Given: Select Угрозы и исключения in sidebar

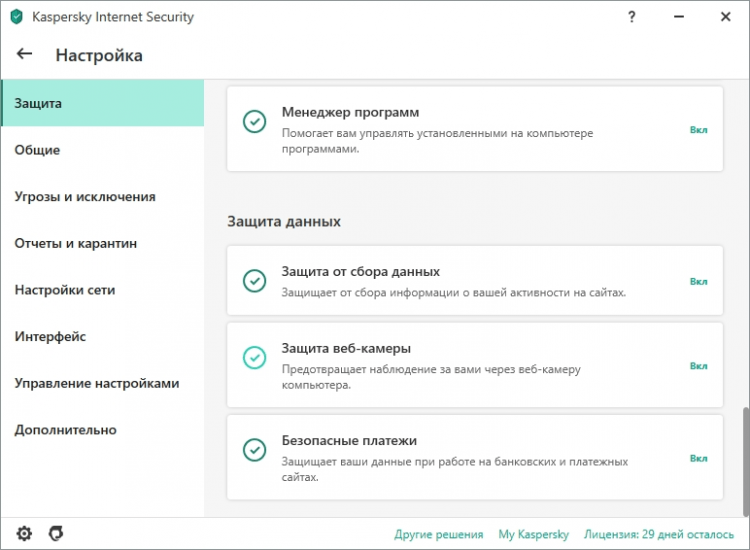Looking at the screenshot, I should (x=85, y=197).
